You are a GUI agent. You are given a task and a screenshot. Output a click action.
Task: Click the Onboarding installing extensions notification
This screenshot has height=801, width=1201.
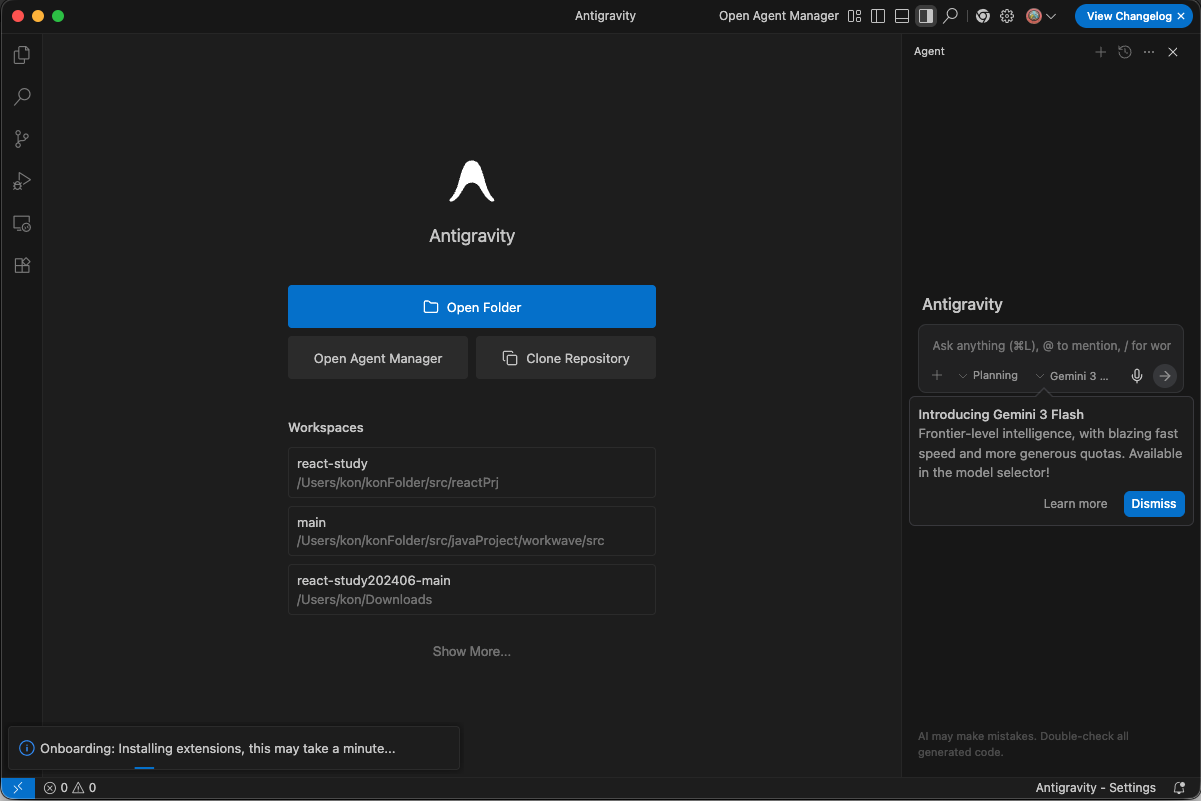[234, 748]
